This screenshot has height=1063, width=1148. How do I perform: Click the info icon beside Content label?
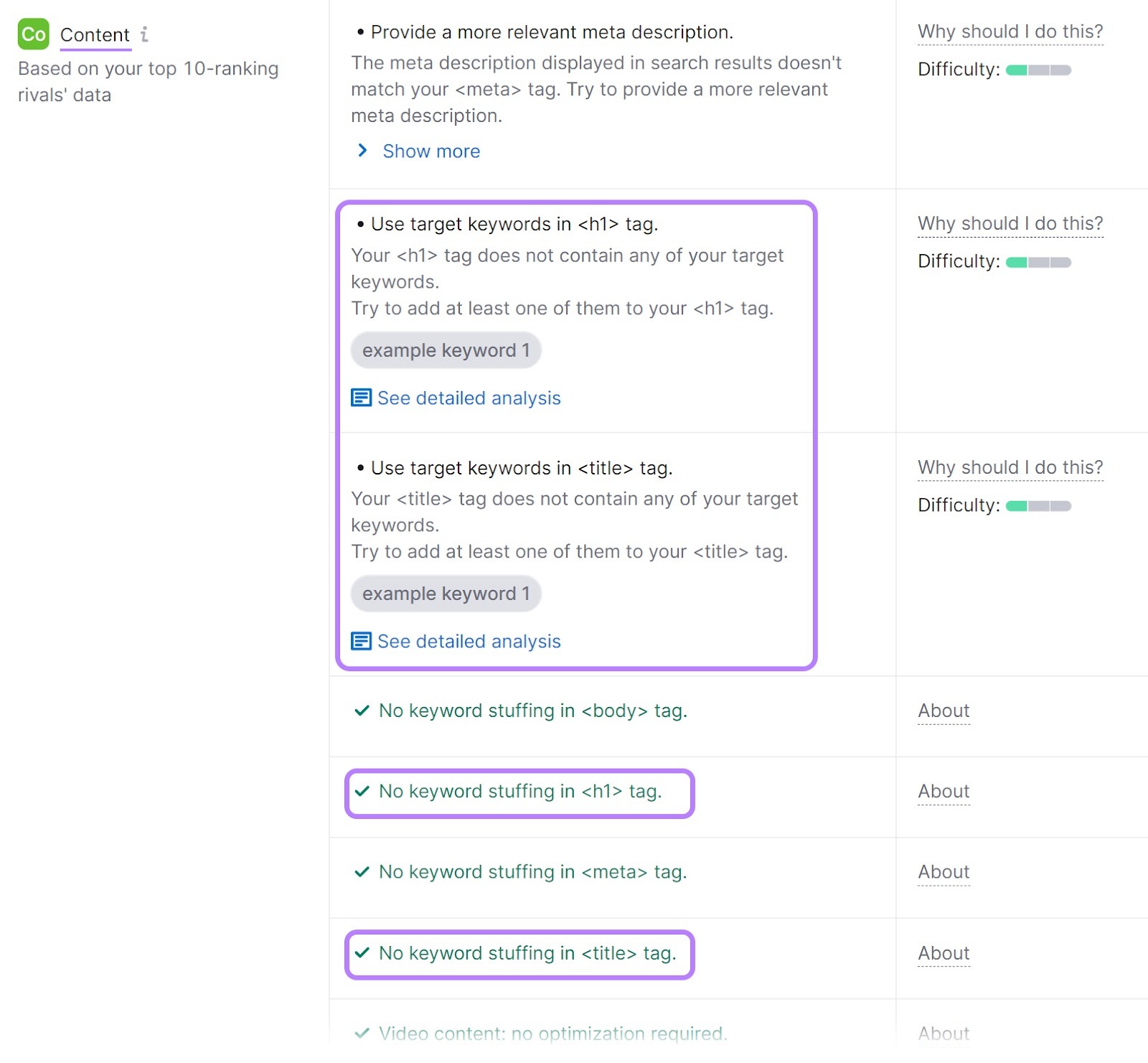tap(146, 34)
